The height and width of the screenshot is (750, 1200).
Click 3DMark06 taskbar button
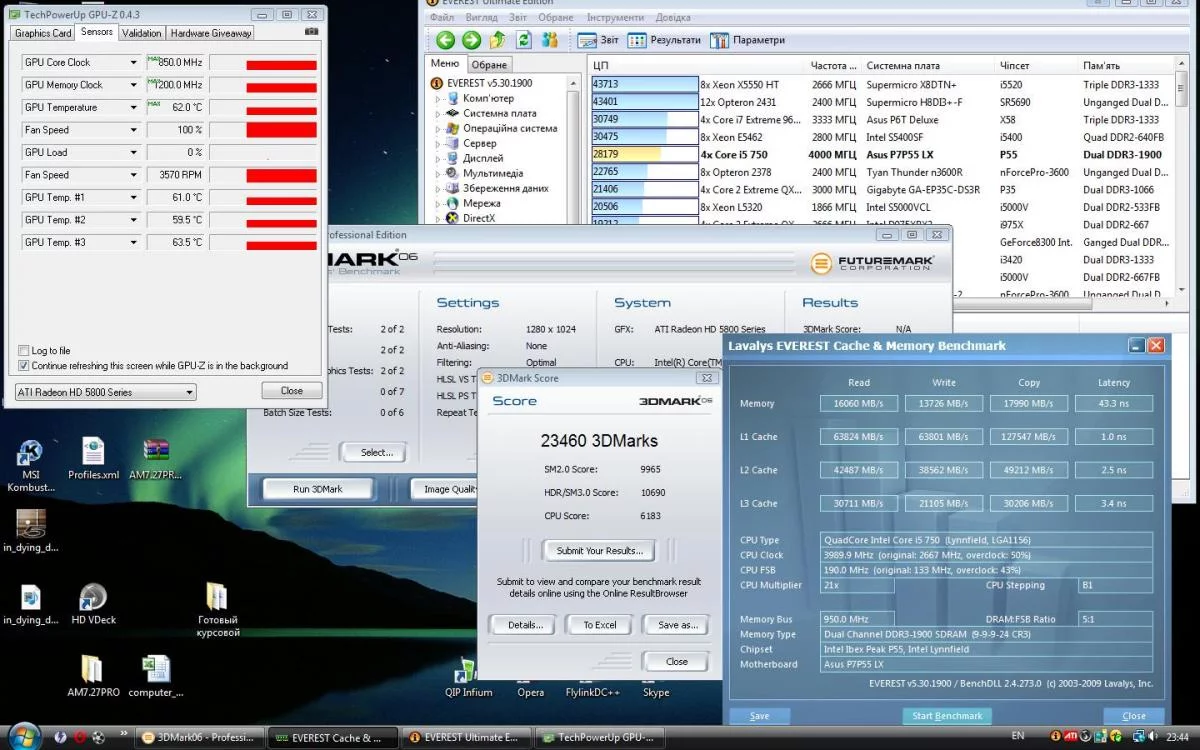199,738
